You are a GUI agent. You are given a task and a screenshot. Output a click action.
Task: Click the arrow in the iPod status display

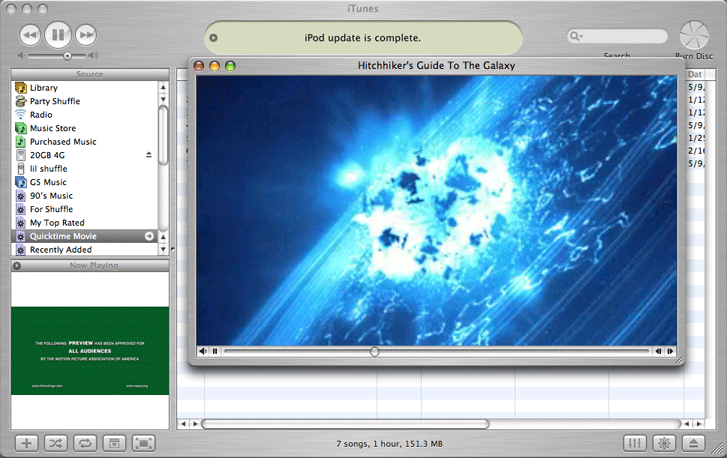click(213, 38)
